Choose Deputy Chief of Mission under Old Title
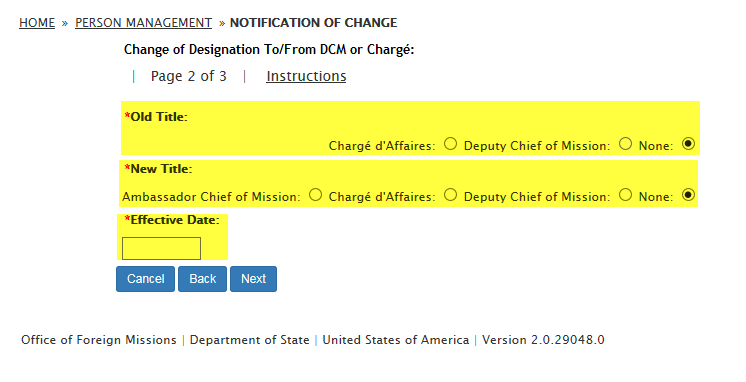 [x=625, y=144]
